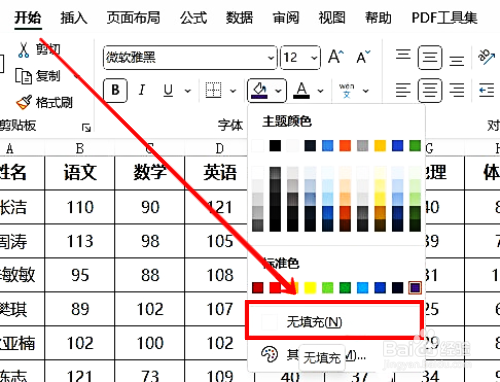Select cell with value 110
Screen dimensions: 500x382
[80, 207]
